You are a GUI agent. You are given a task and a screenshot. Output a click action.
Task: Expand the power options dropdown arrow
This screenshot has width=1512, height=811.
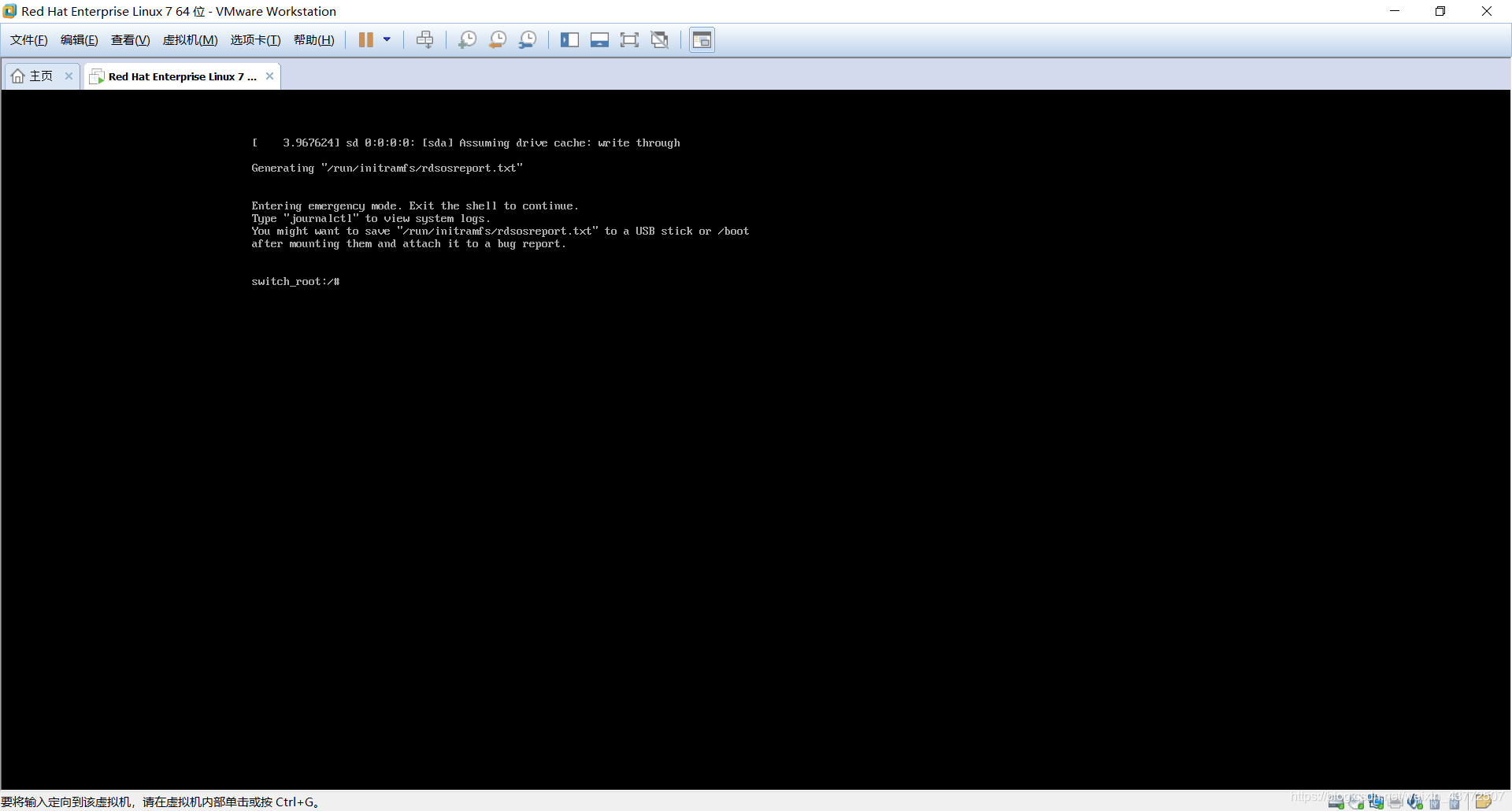pos(387,39)
